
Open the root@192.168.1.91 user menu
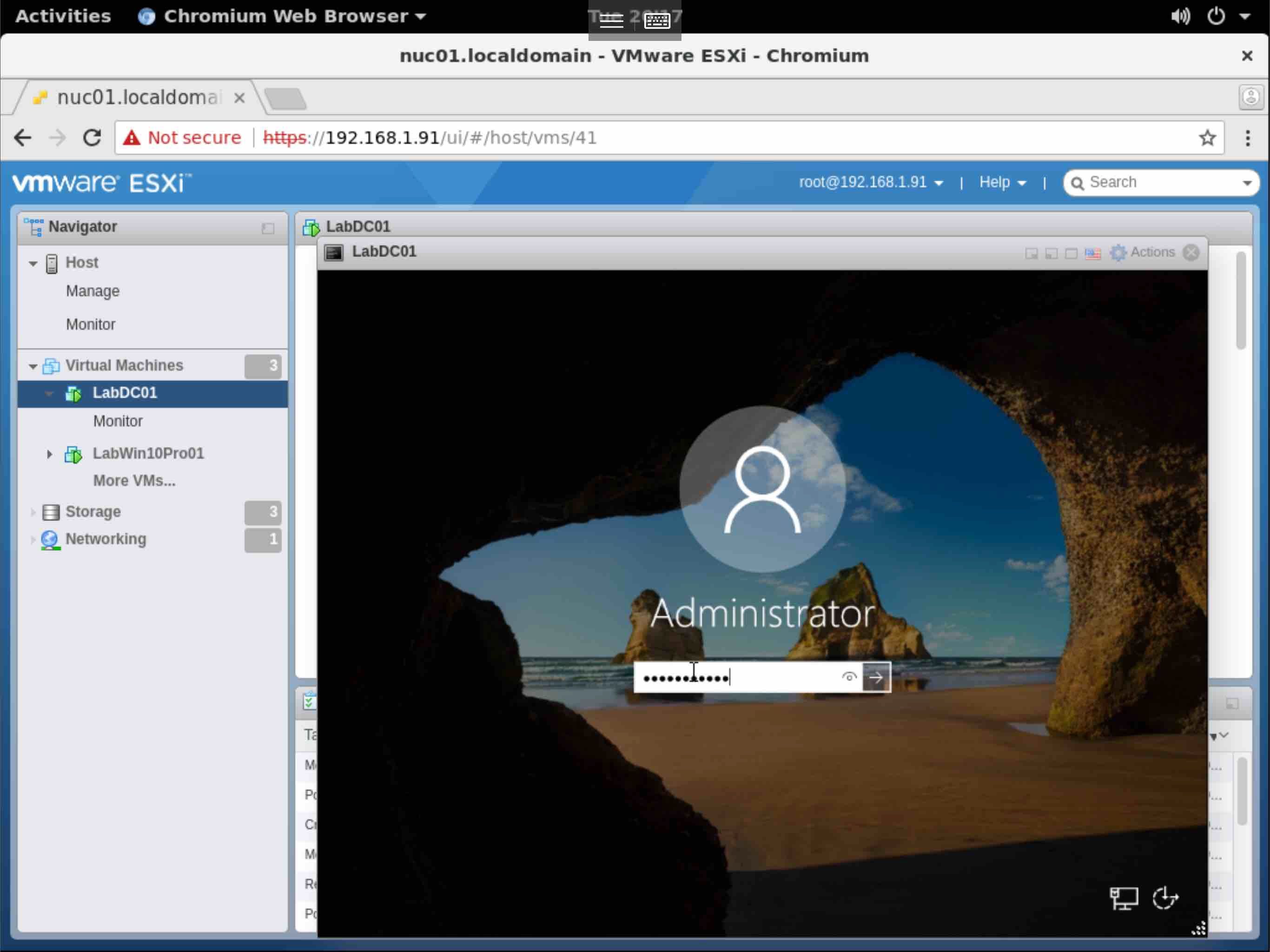pyautogui.click(x=871, y=183)
